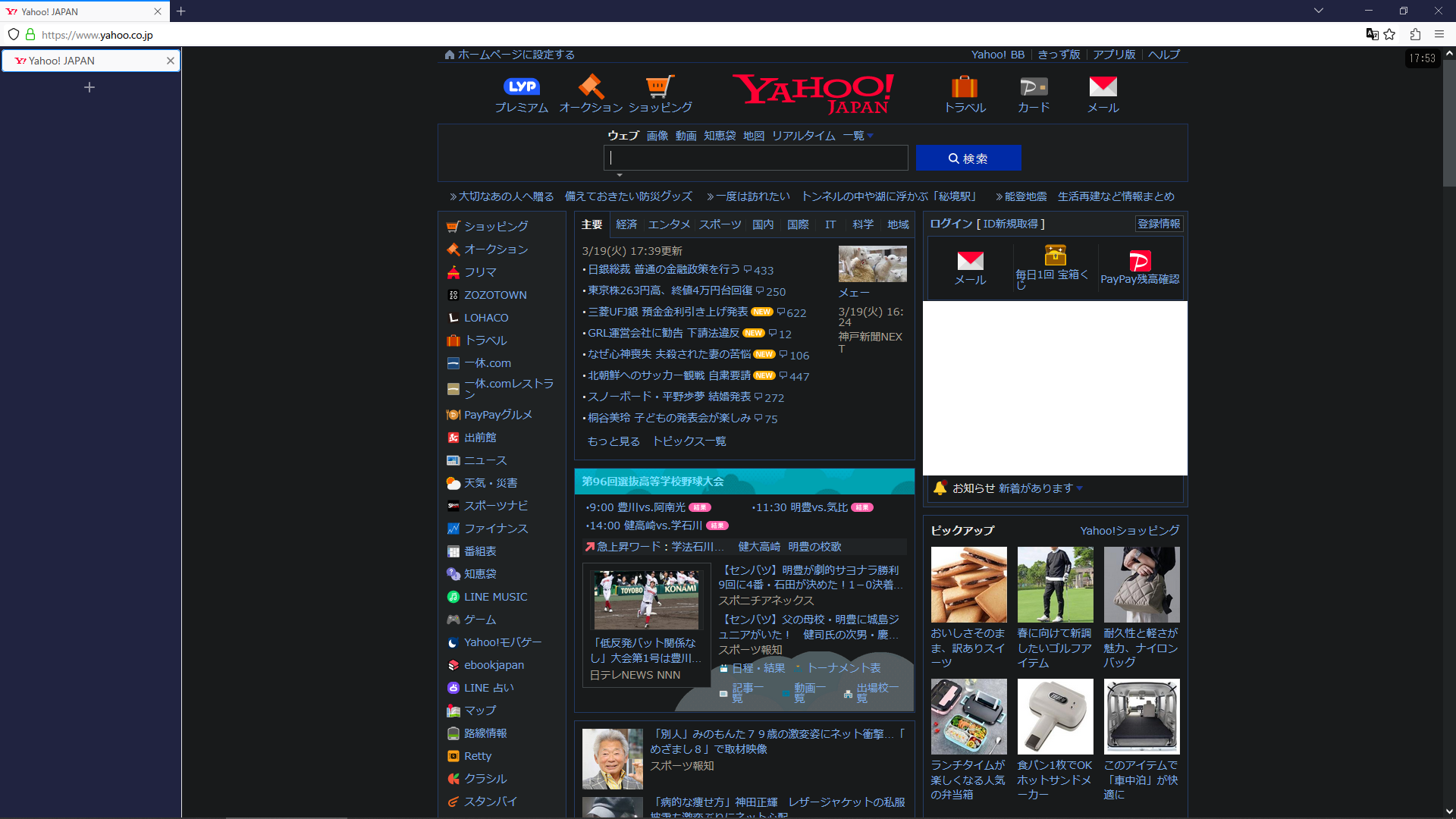Screen dimensions: 1456x819
Task: Switch search to 画像 category
Action: (657, 136)
